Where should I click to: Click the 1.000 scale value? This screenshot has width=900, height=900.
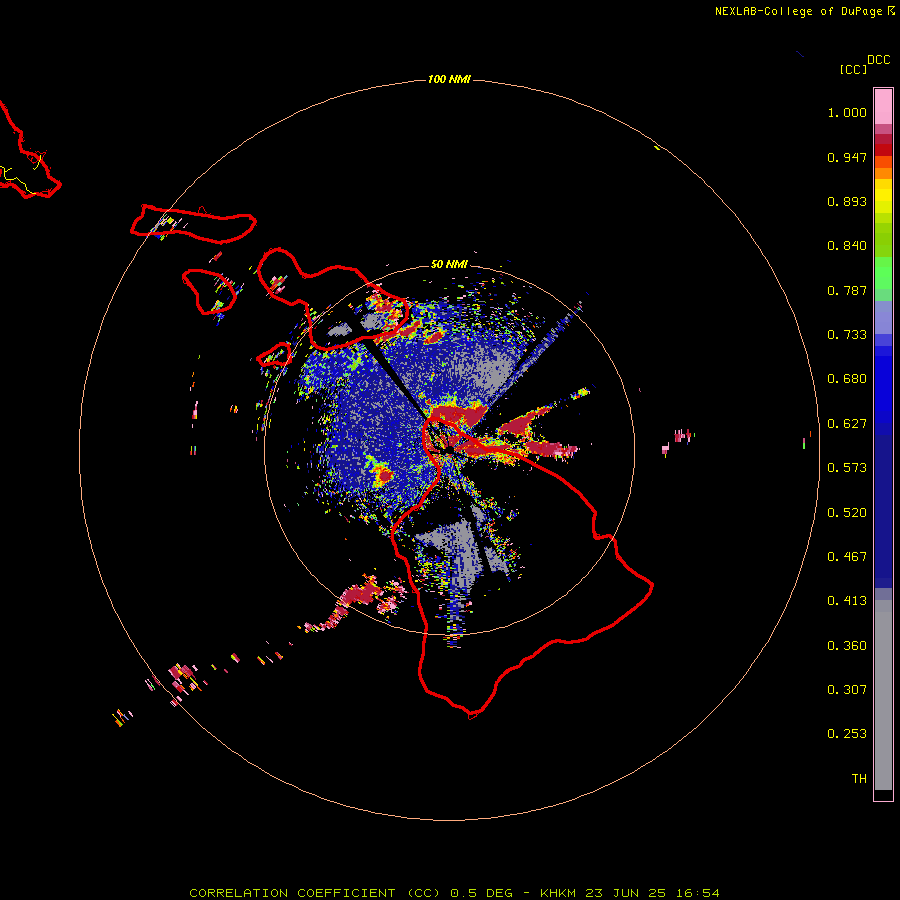[847, 112]
